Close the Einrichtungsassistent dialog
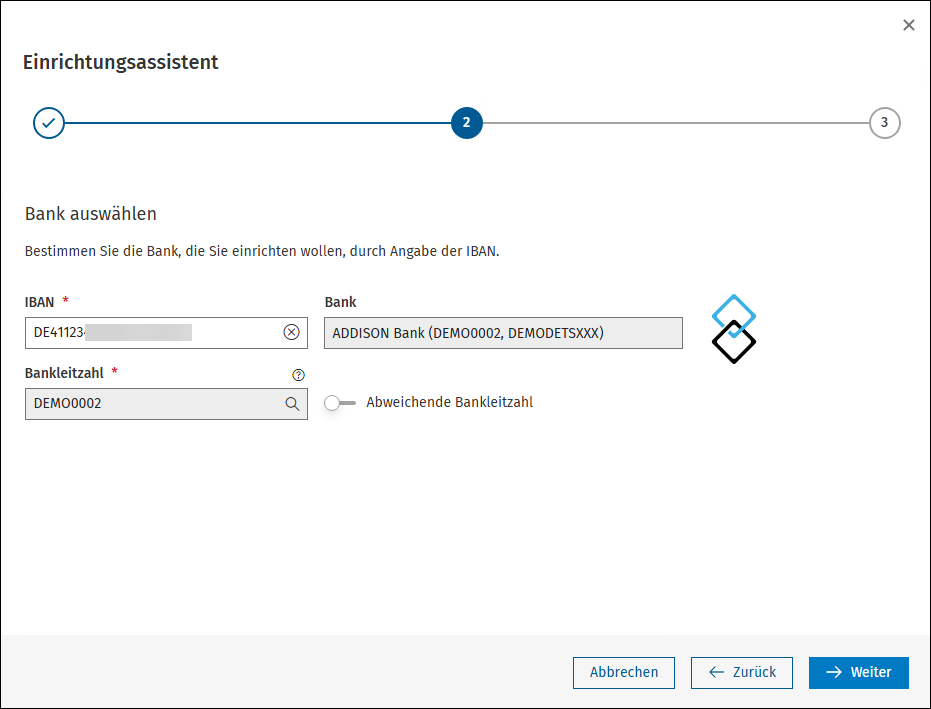Viewport: 931px width, 709px height. (908, 25)
